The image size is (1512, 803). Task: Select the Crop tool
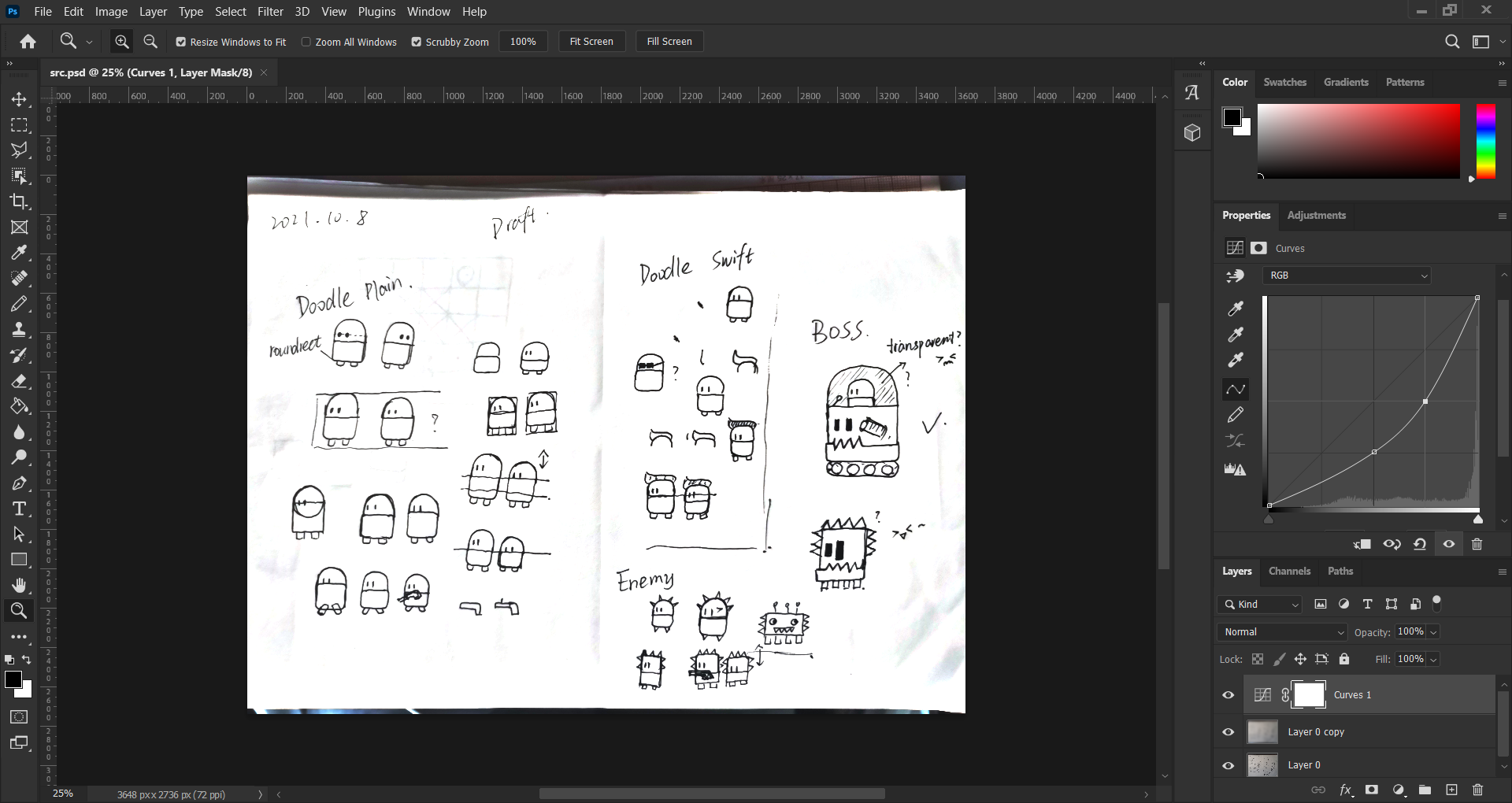point(19,202)
